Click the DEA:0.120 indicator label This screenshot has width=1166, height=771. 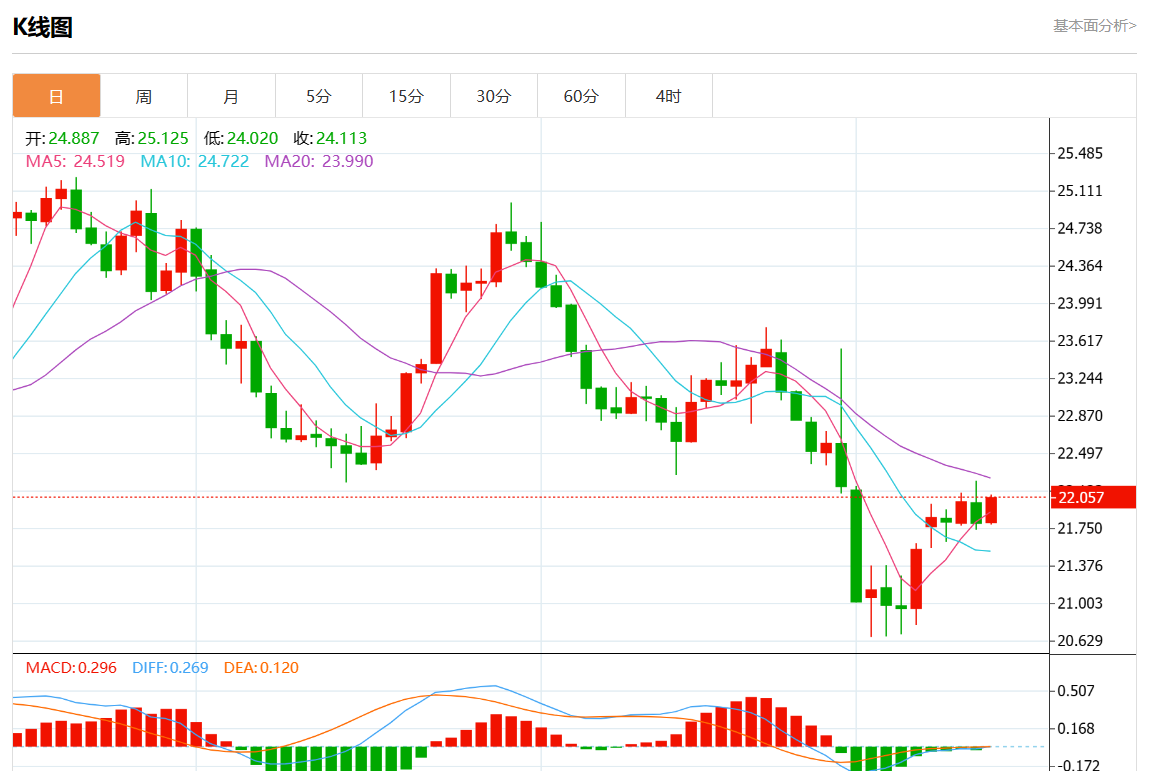pos(261,668)
